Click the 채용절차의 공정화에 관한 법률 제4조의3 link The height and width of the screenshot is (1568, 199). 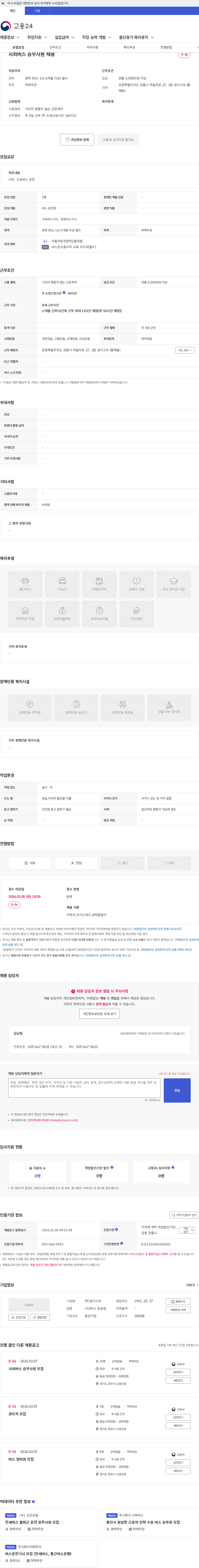click(157, 929)
